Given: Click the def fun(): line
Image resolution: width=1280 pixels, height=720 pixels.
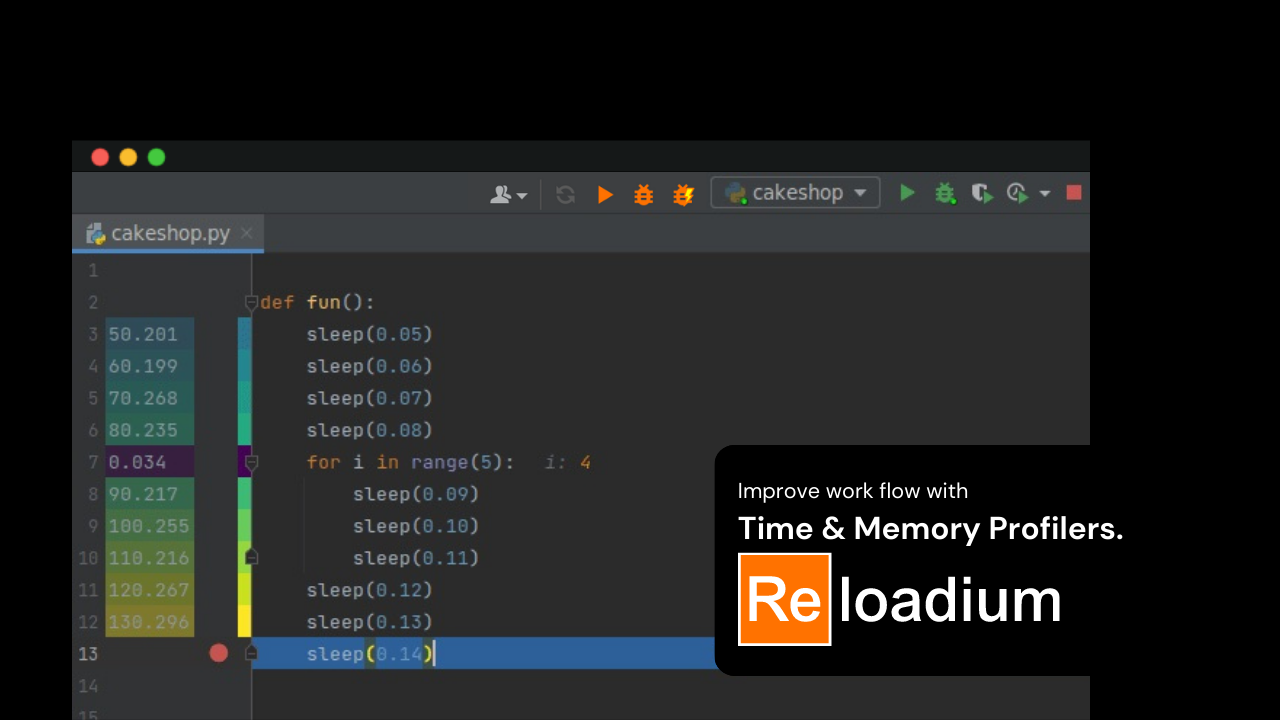Looking at the screenshot, I should (x=317, y=302).
